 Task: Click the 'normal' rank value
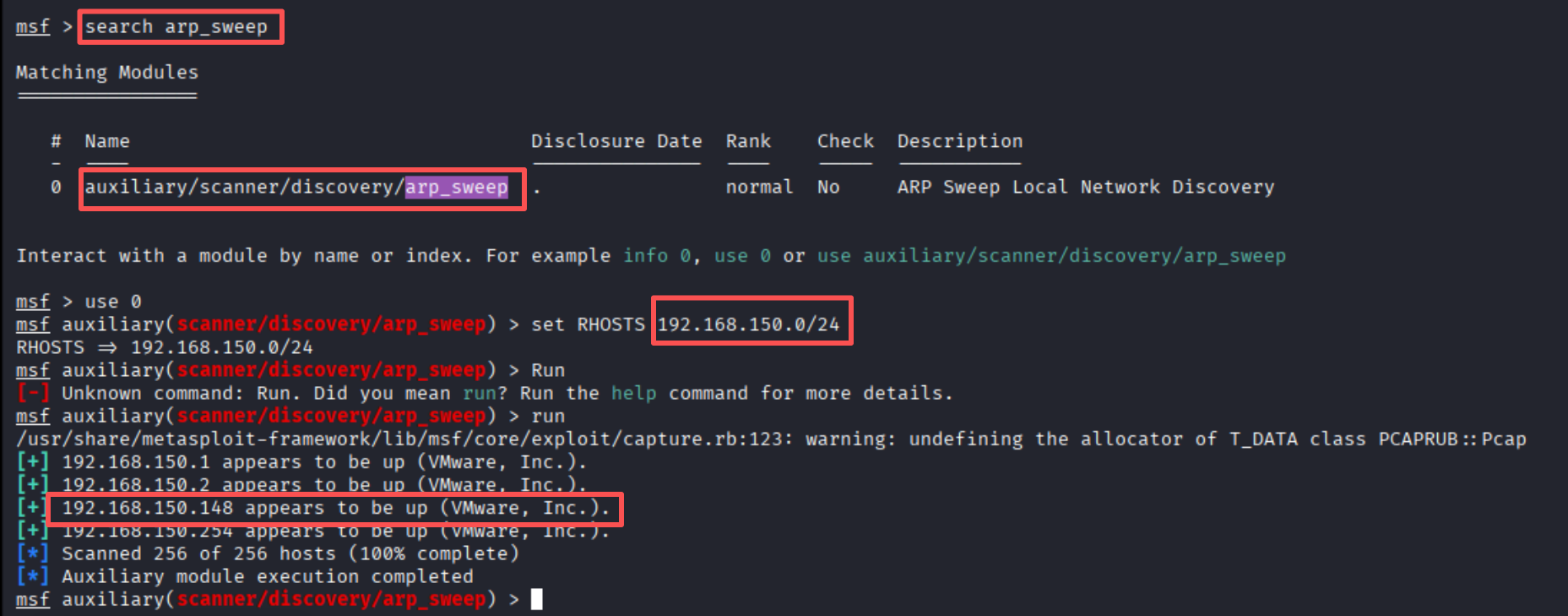[x=760, y=187]
